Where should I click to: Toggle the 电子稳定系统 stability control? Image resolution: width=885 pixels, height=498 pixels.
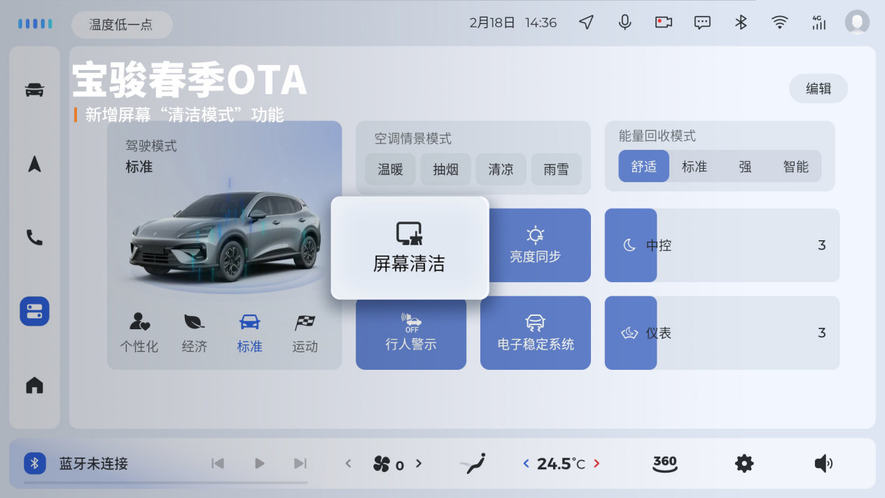pyautogui.click(x=535, y=333)
